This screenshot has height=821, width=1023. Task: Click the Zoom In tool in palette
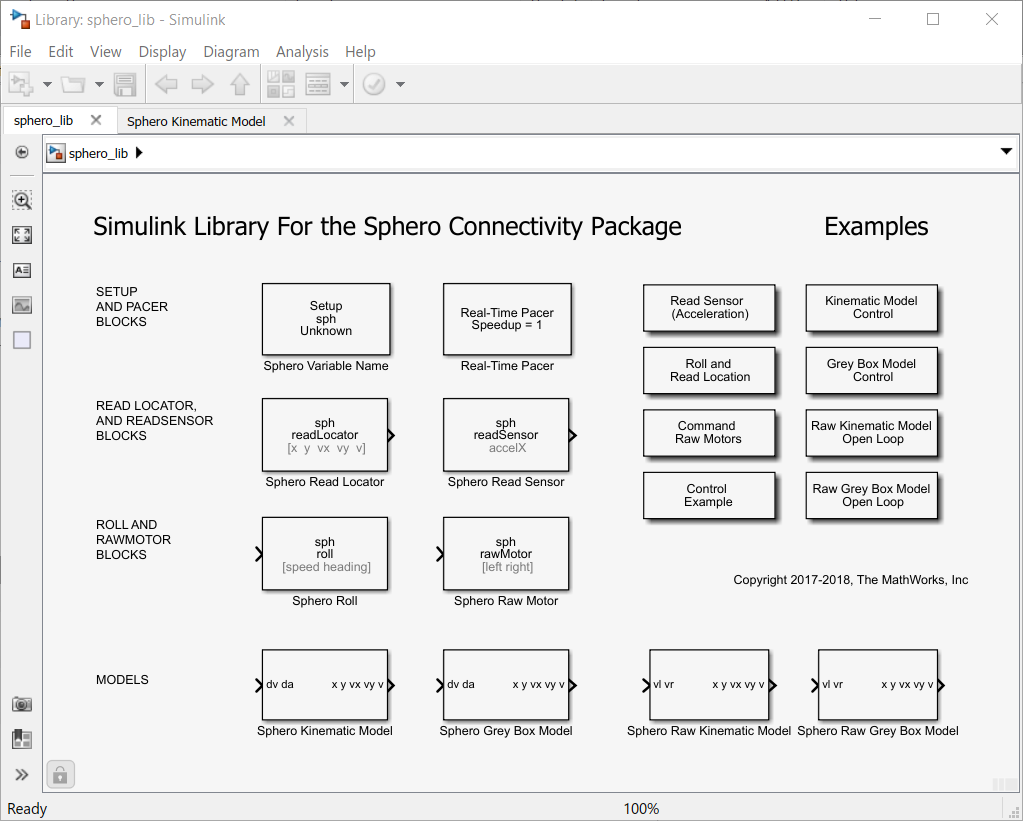(x=22, y=200)
